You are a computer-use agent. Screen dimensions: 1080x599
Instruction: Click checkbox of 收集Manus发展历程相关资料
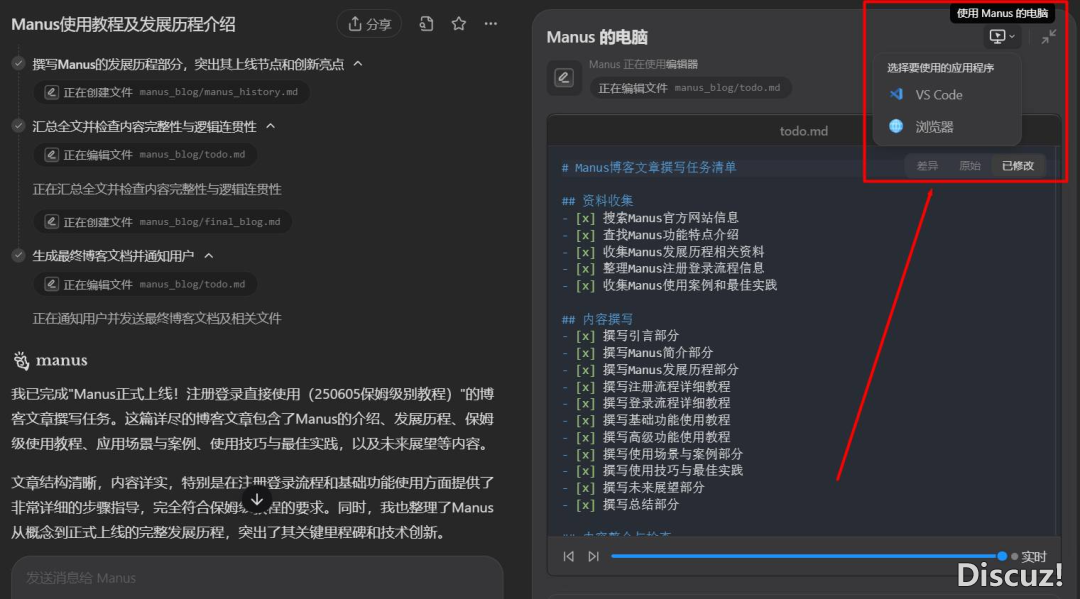pyautogui.click(x=585, y=252)
